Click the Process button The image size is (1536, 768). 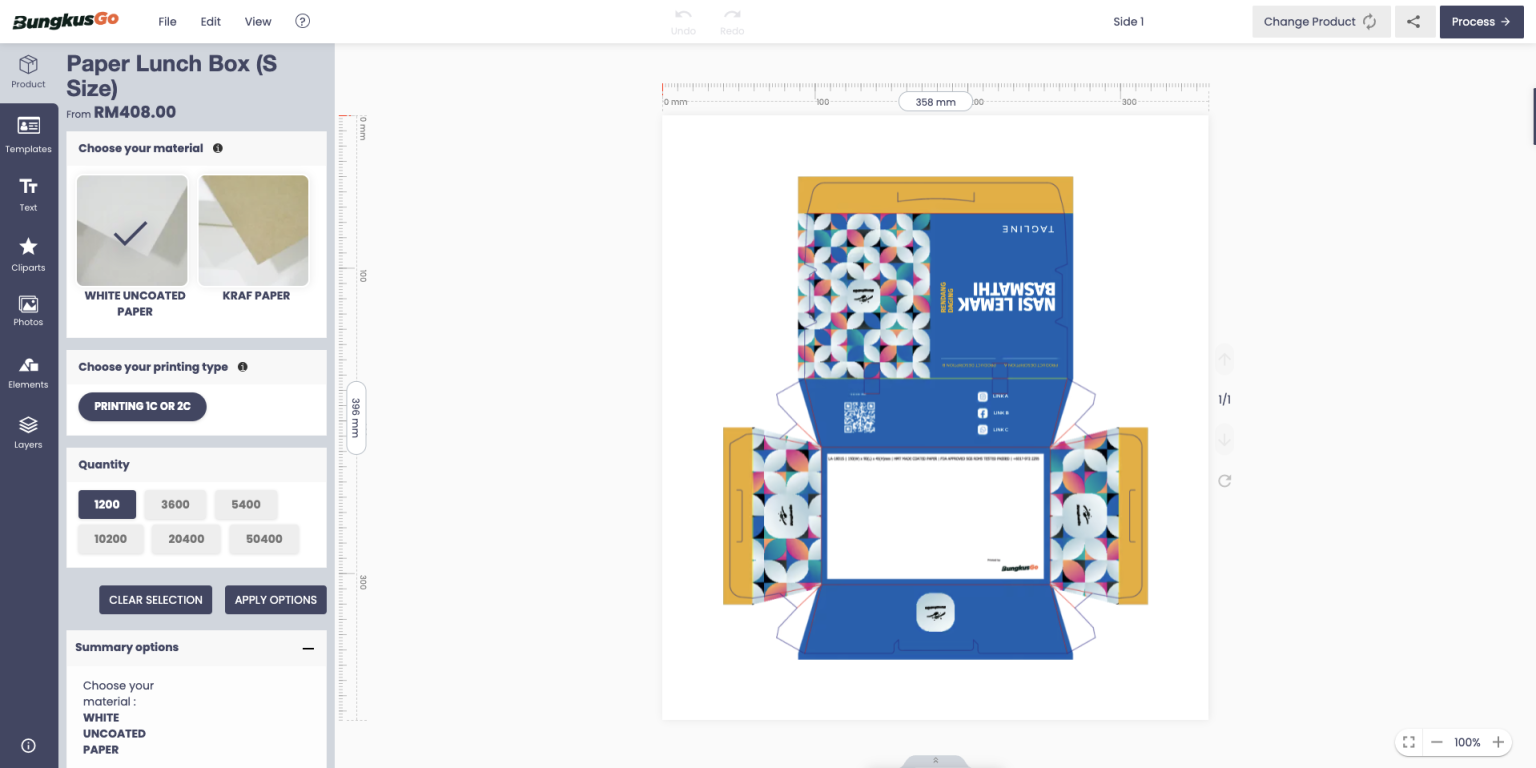pos(1481,22)
